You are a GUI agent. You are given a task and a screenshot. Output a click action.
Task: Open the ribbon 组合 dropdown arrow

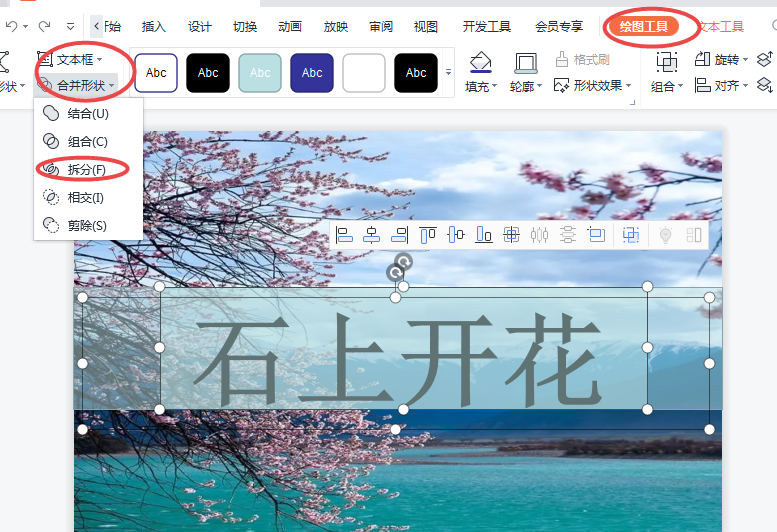click(680, 87)
